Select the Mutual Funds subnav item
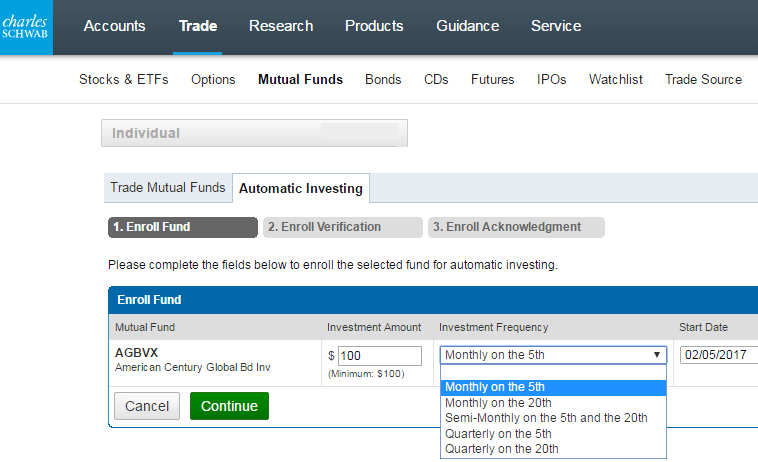 300,79
